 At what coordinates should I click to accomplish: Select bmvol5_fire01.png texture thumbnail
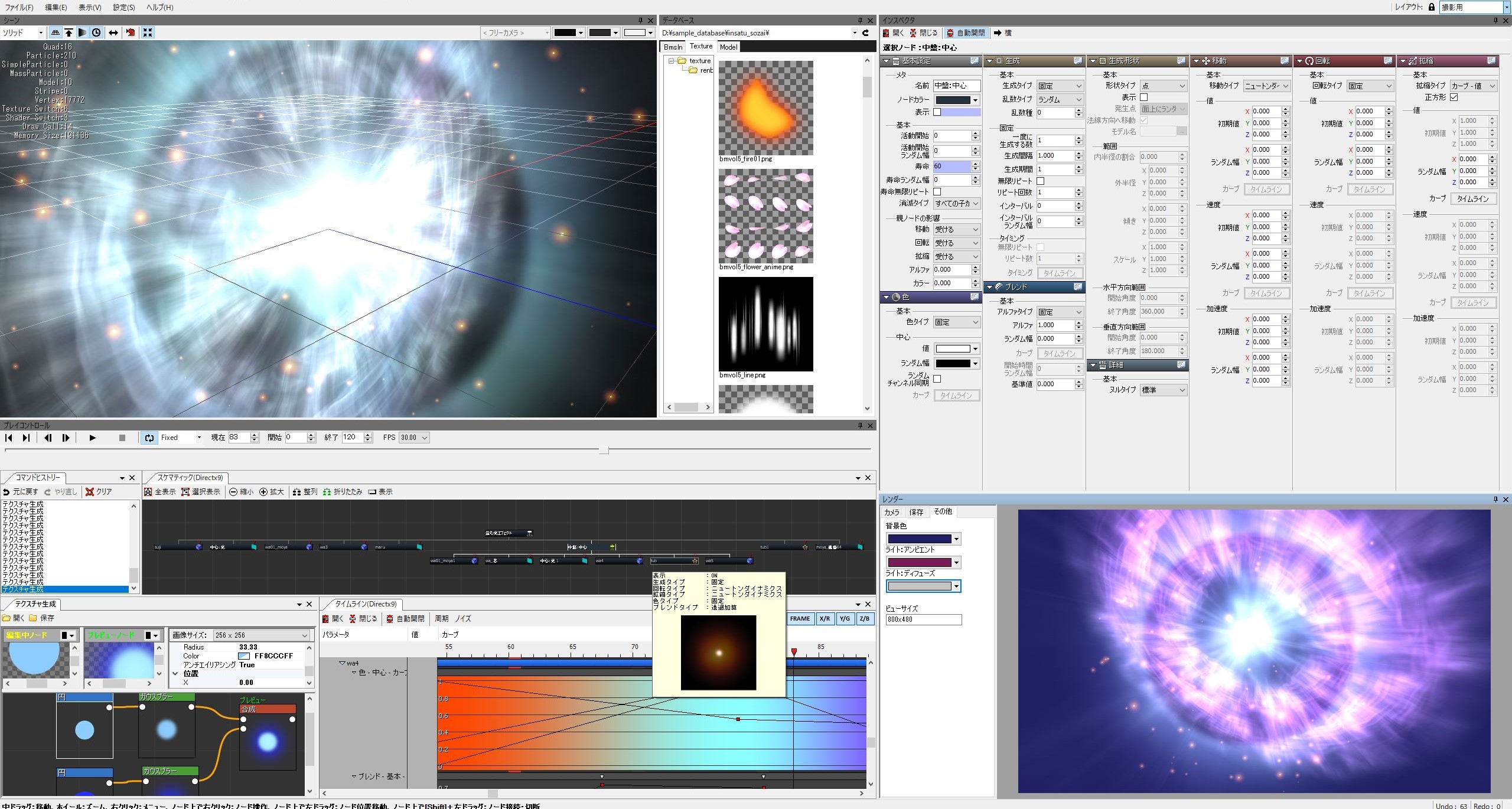coord(765,108)
